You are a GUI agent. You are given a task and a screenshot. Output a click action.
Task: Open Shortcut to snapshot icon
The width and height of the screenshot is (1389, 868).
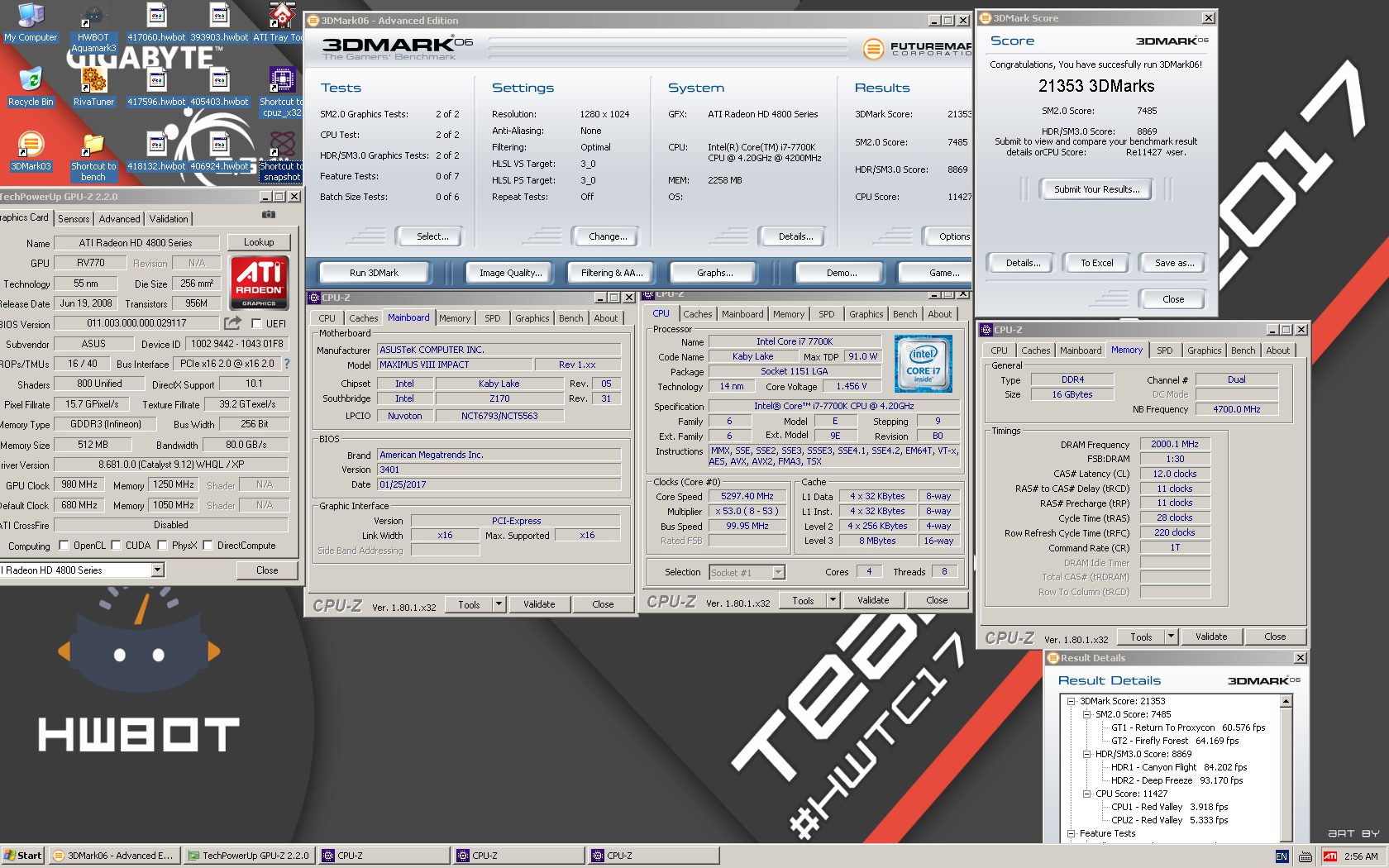(282, 157)
